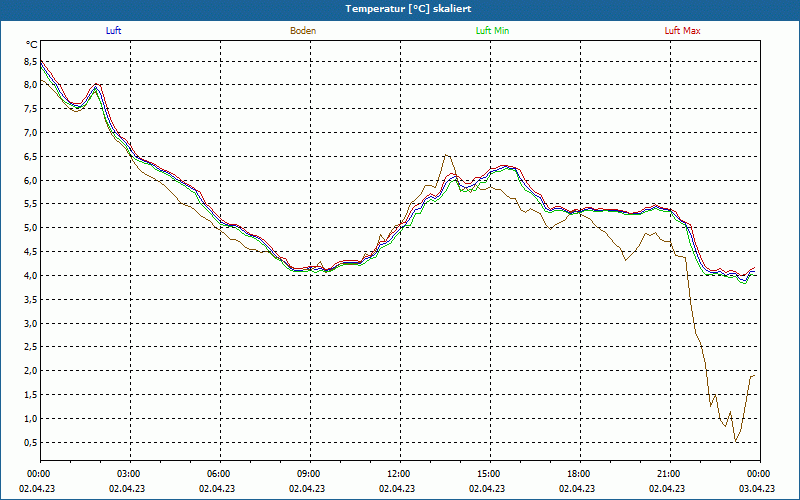Screen dimensions: 800x500
Task: Click the '0,5' y-axis value
Action: click(31, 442)
